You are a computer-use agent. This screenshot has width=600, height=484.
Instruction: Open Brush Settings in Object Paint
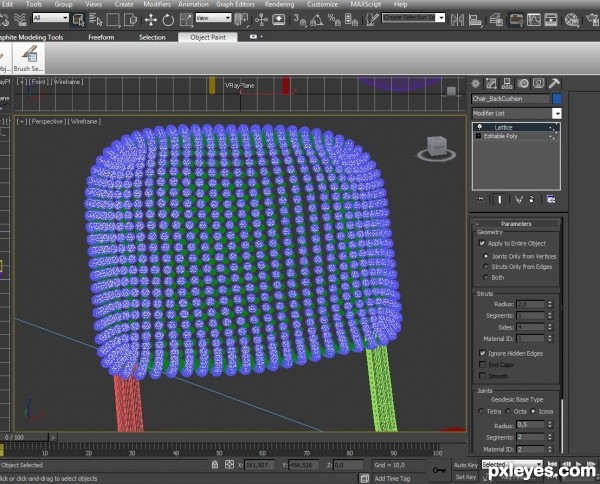tap(29, 58)
